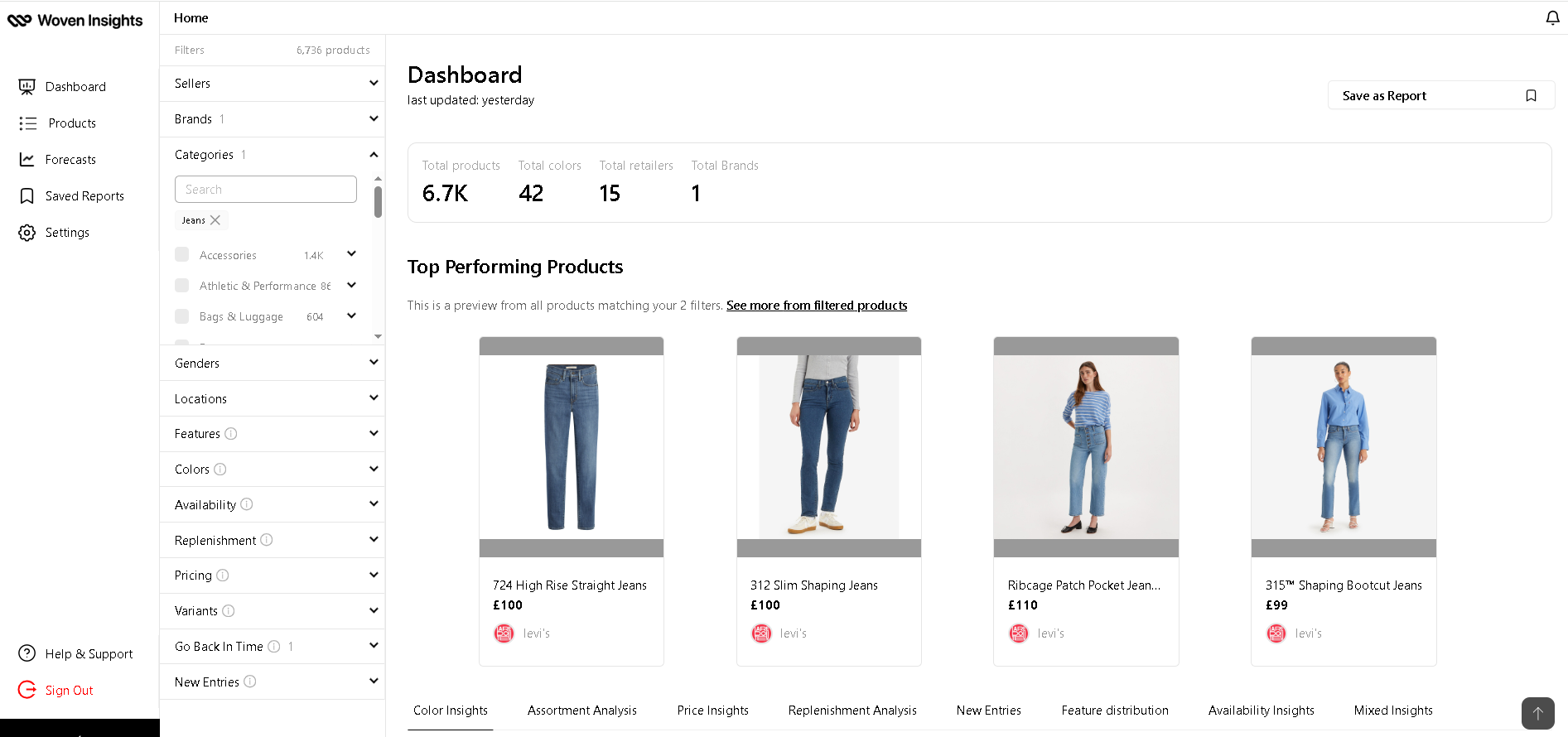Open 312 Slim Shaping Jeans product image
Image resolution: width=1568 pixels, height=737 pixels.
829,447
